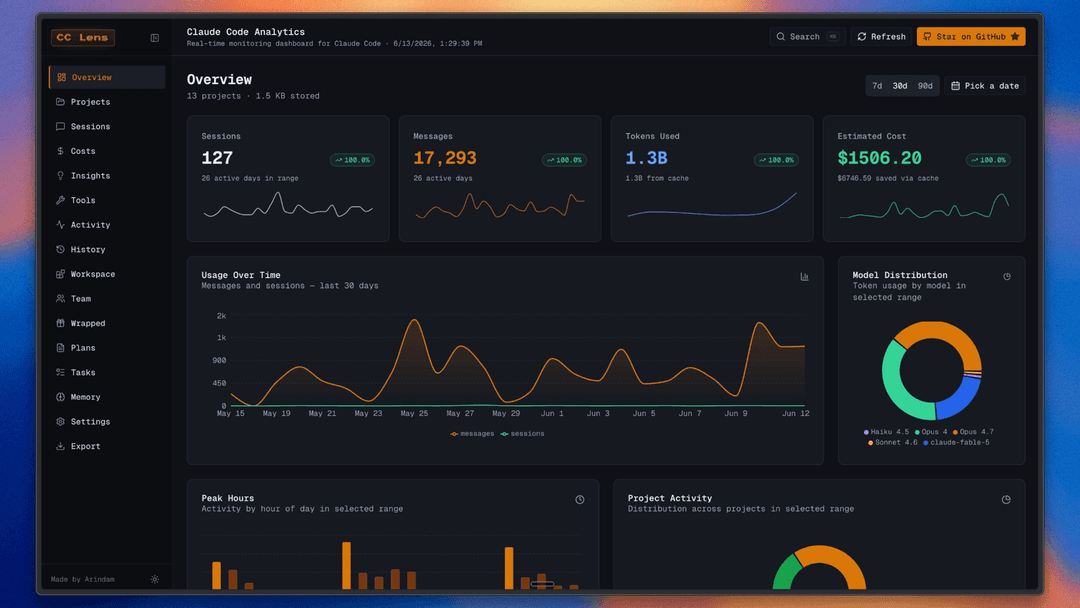
Task: Click the Memory icon in the sidebar
Action: tap(61, 397)
